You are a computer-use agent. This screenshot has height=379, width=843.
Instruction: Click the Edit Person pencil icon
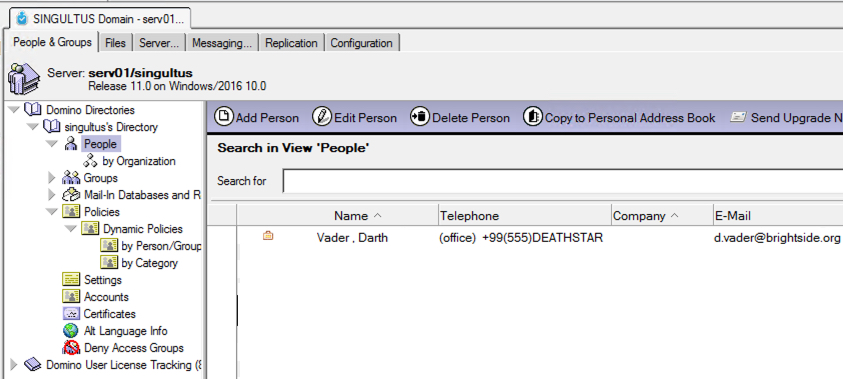(322, 117)
